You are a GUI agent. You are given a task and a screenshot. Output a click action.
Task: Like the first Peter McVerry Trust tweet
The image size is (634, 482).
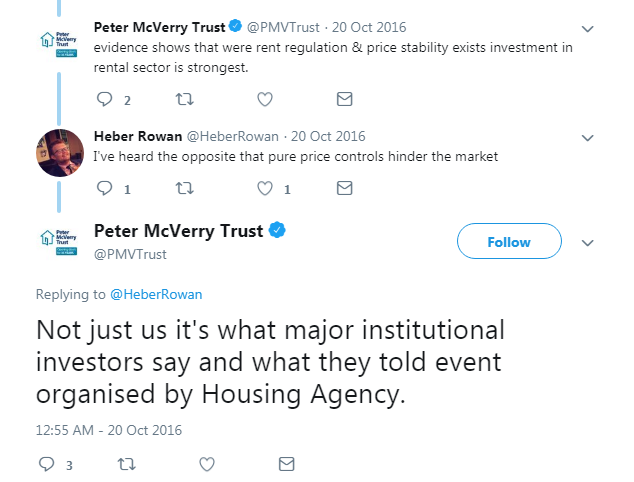265,99
